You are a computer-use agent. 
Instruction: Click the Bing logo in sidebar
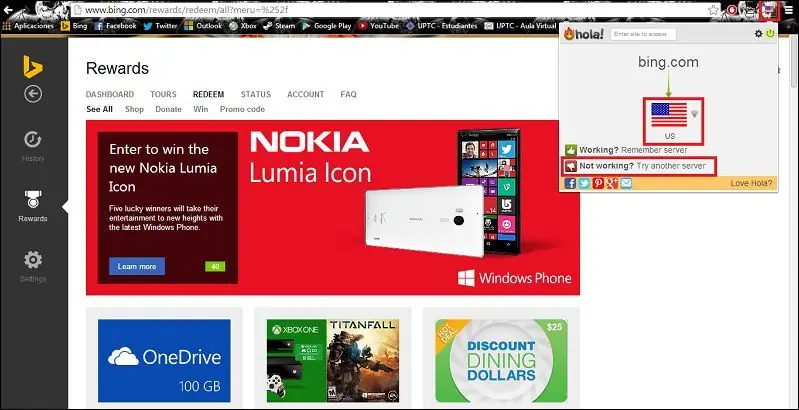[33, 67]
